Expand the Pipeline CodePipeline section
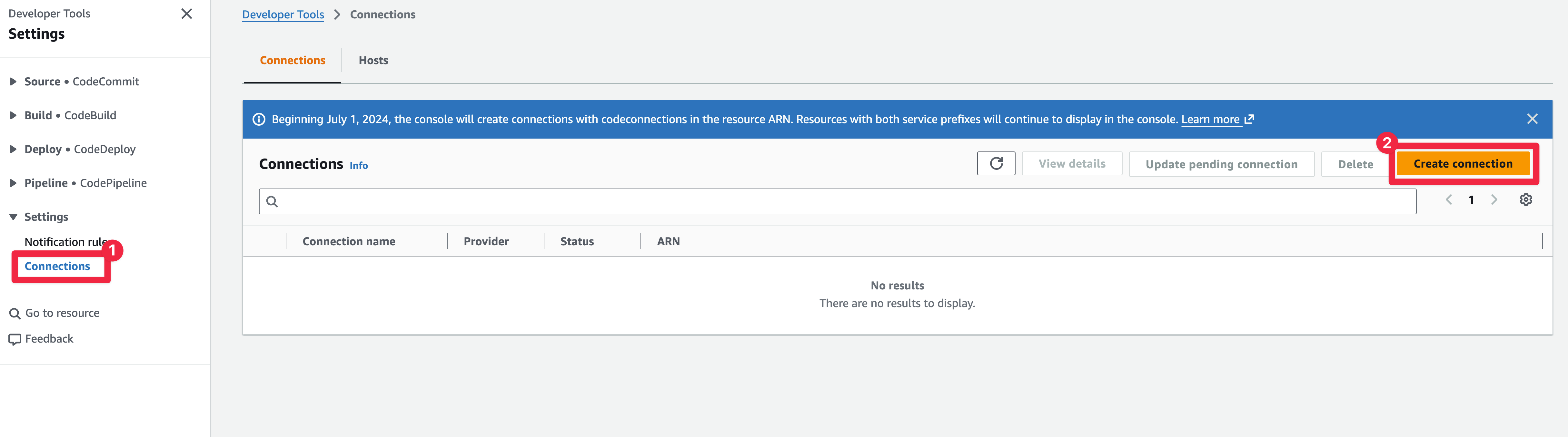Viewport: 1568px width, 437px height. 13,183
